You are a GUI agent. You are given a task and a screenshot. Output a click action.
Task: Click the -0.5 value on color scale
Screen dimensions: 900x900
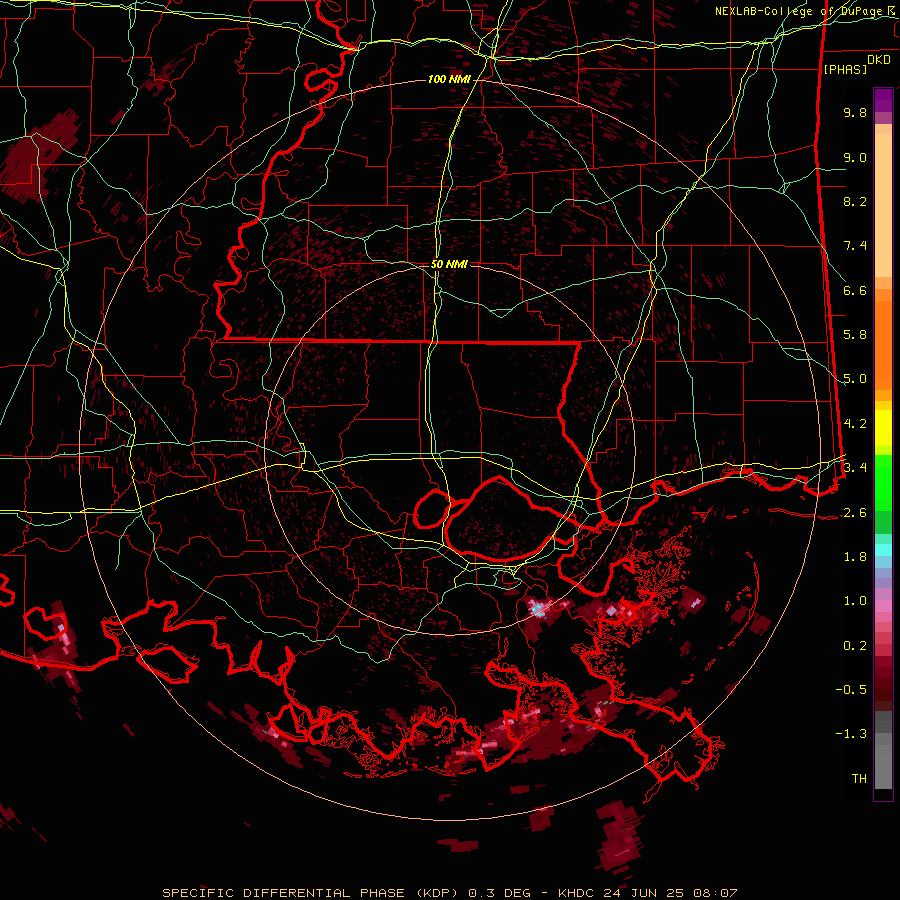coord(851,690)
